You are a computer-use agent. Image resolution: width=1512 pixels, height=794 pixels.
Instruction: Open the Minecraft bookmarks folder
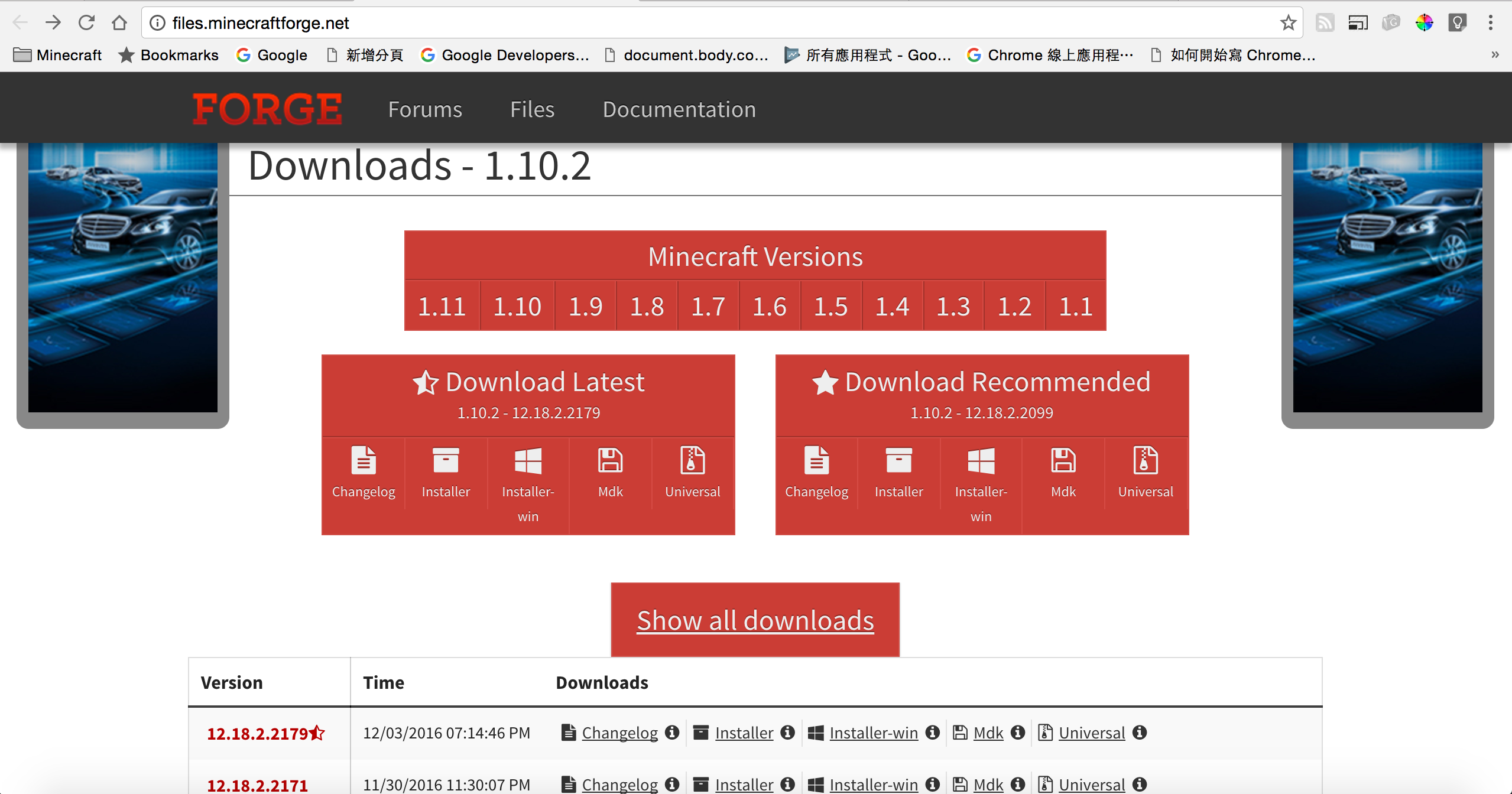click(57, 55)
